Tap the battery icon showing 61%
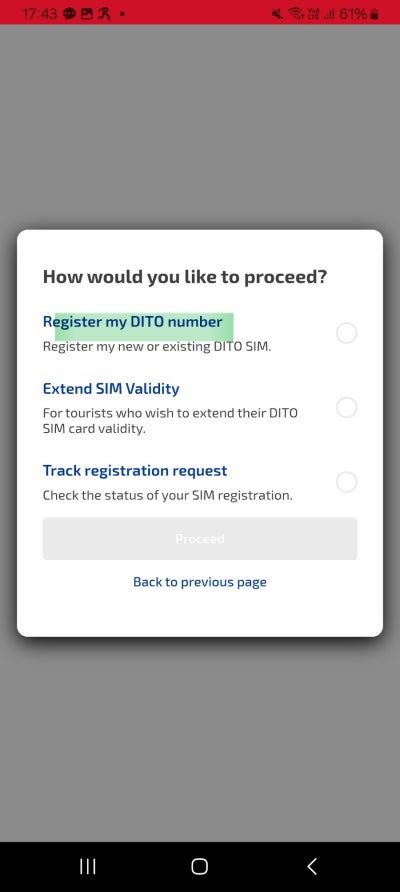Screen dimensions: 400x892 pyautogui.click(x=374, y=14)
